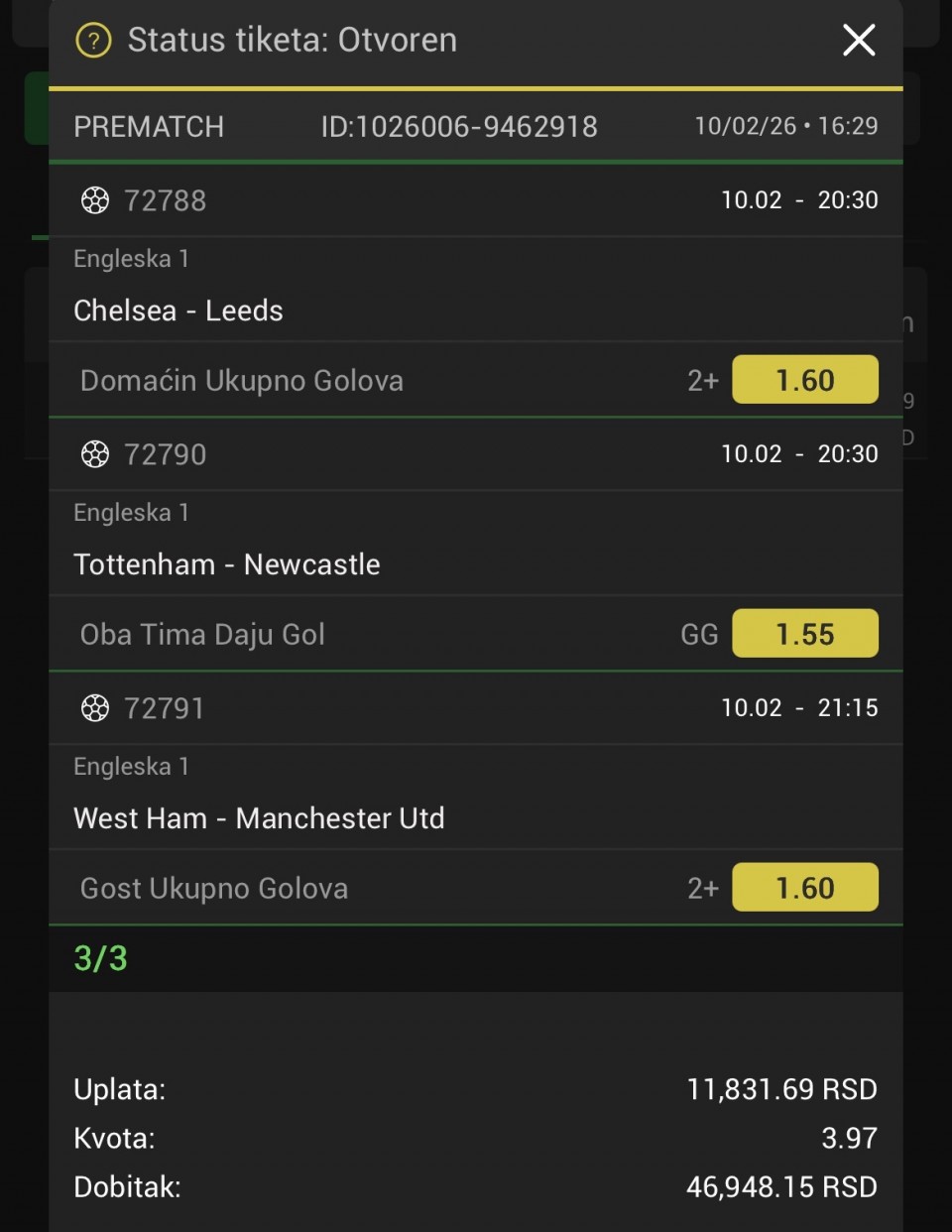
Task: Select the 1.55 GG odds button
Action: coord(804,634)
